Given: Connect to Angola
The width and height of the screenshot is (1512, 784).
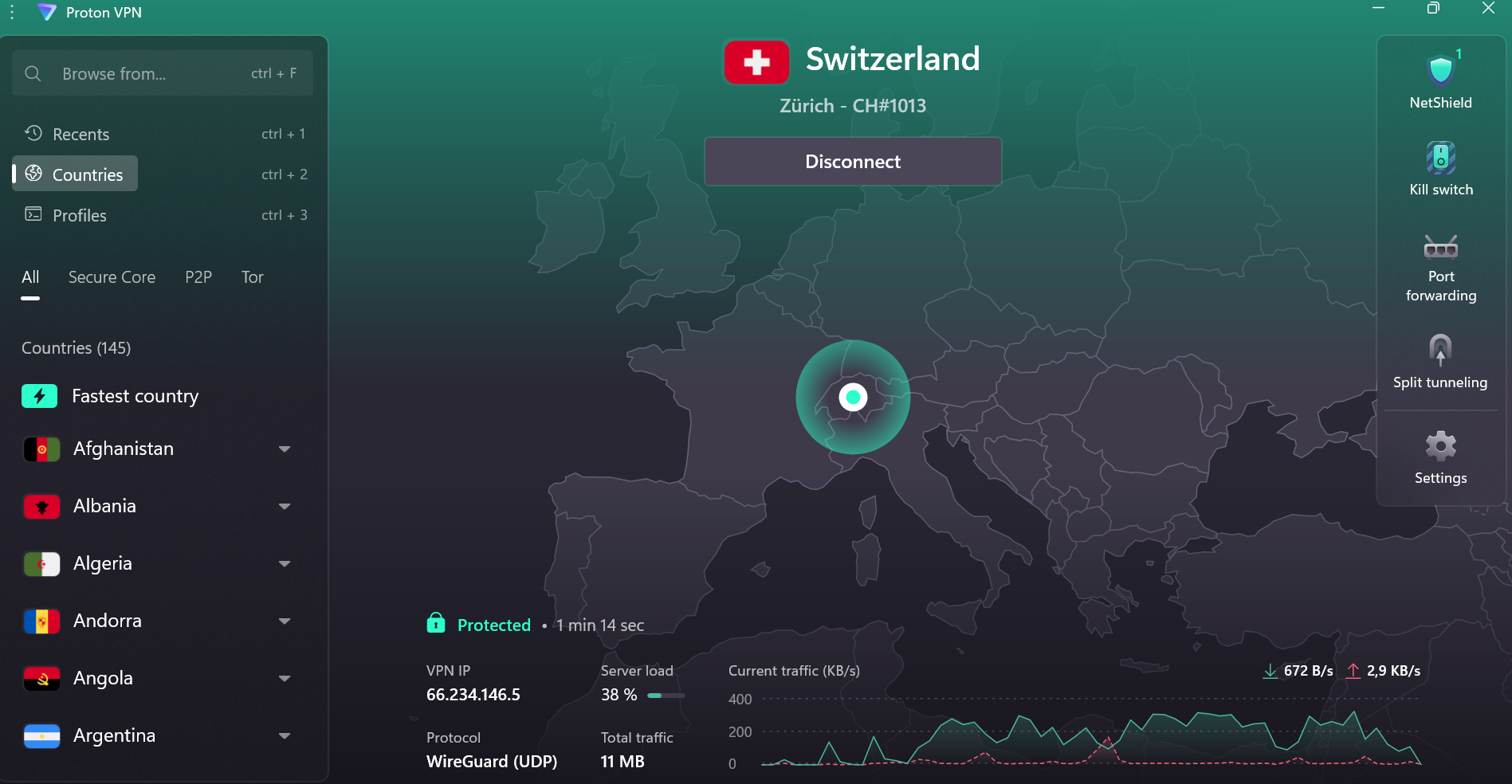Looking at the screenshot, I should (x=103, y=678).
